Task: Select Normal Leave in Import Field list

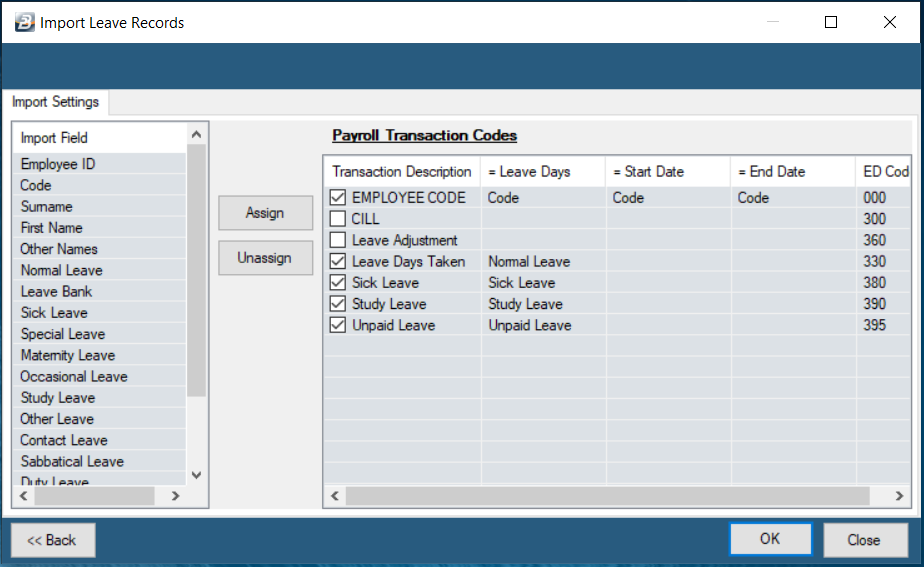Action: point(100,270)
